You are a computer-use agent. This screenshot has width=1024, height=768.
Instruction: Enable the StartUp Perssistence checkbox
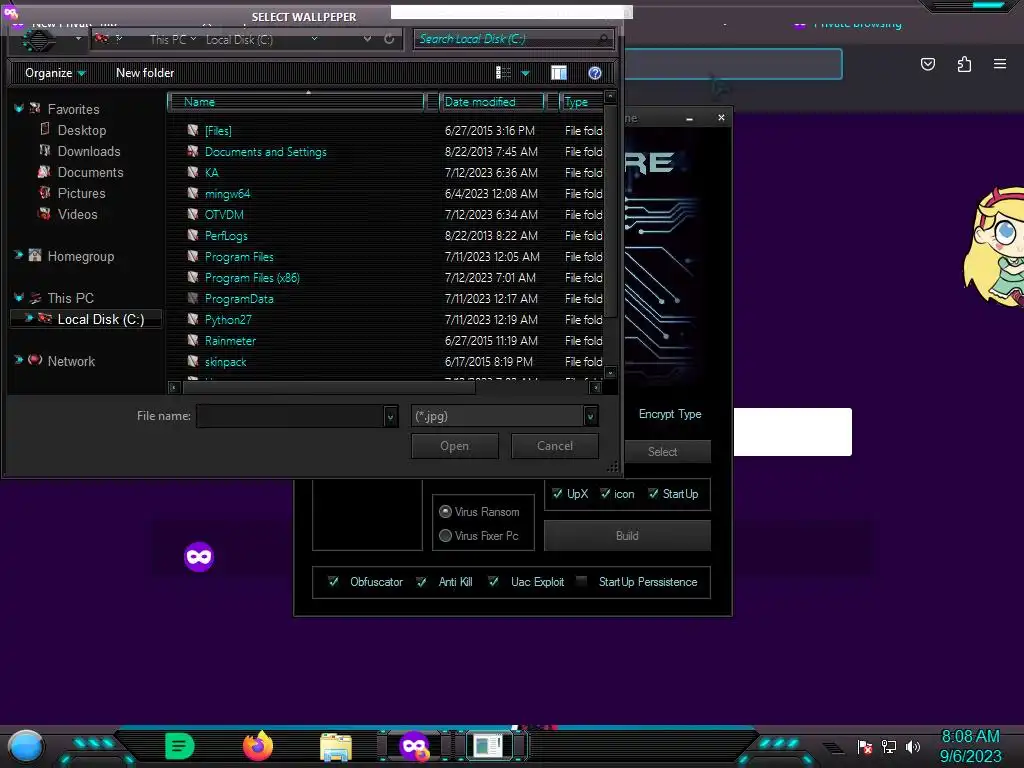pos(581,581)
